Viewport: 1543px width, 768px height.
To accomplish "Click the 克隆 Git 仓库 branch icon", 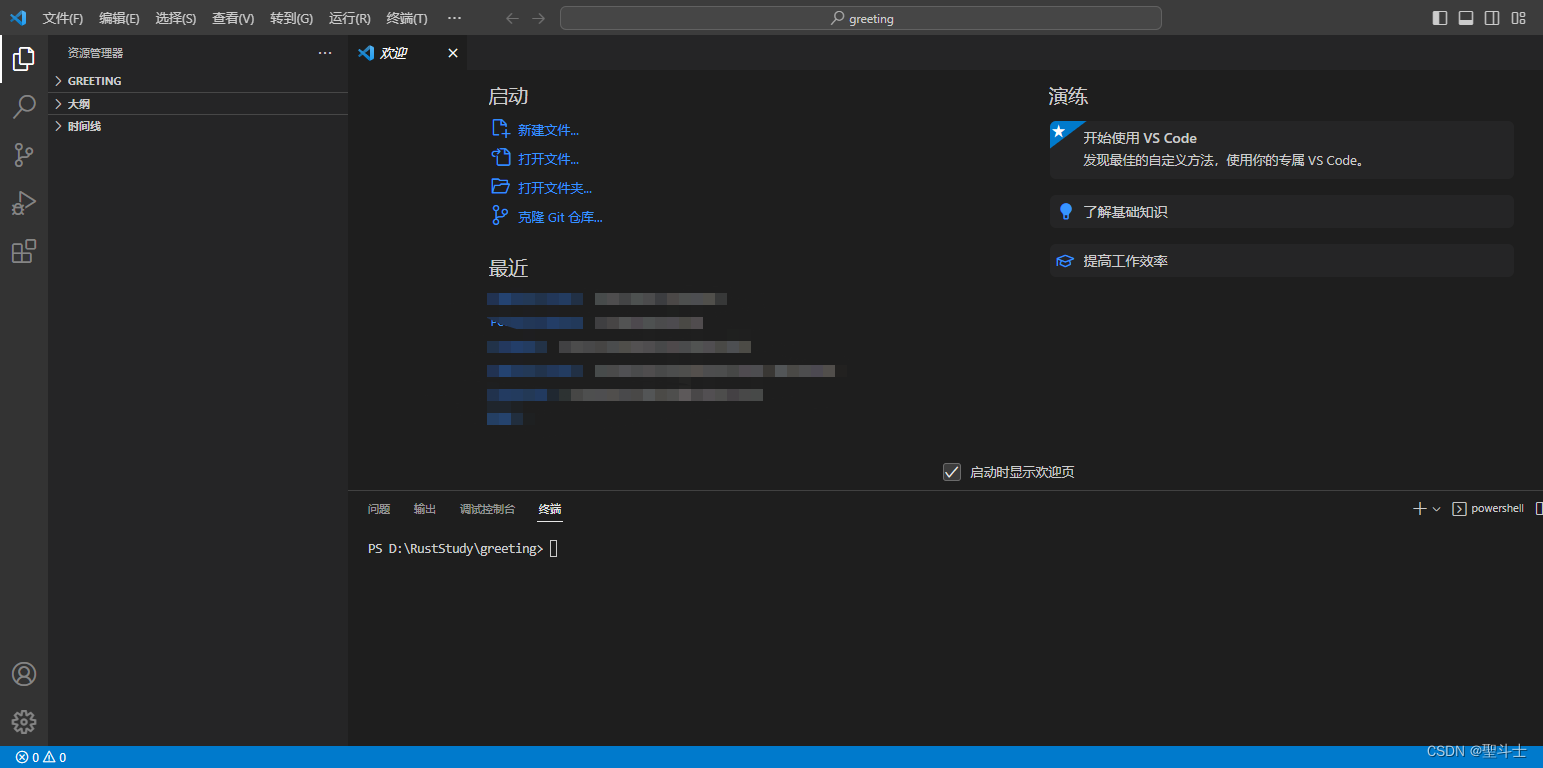I will pyautogui.click(x=501, y=215).
